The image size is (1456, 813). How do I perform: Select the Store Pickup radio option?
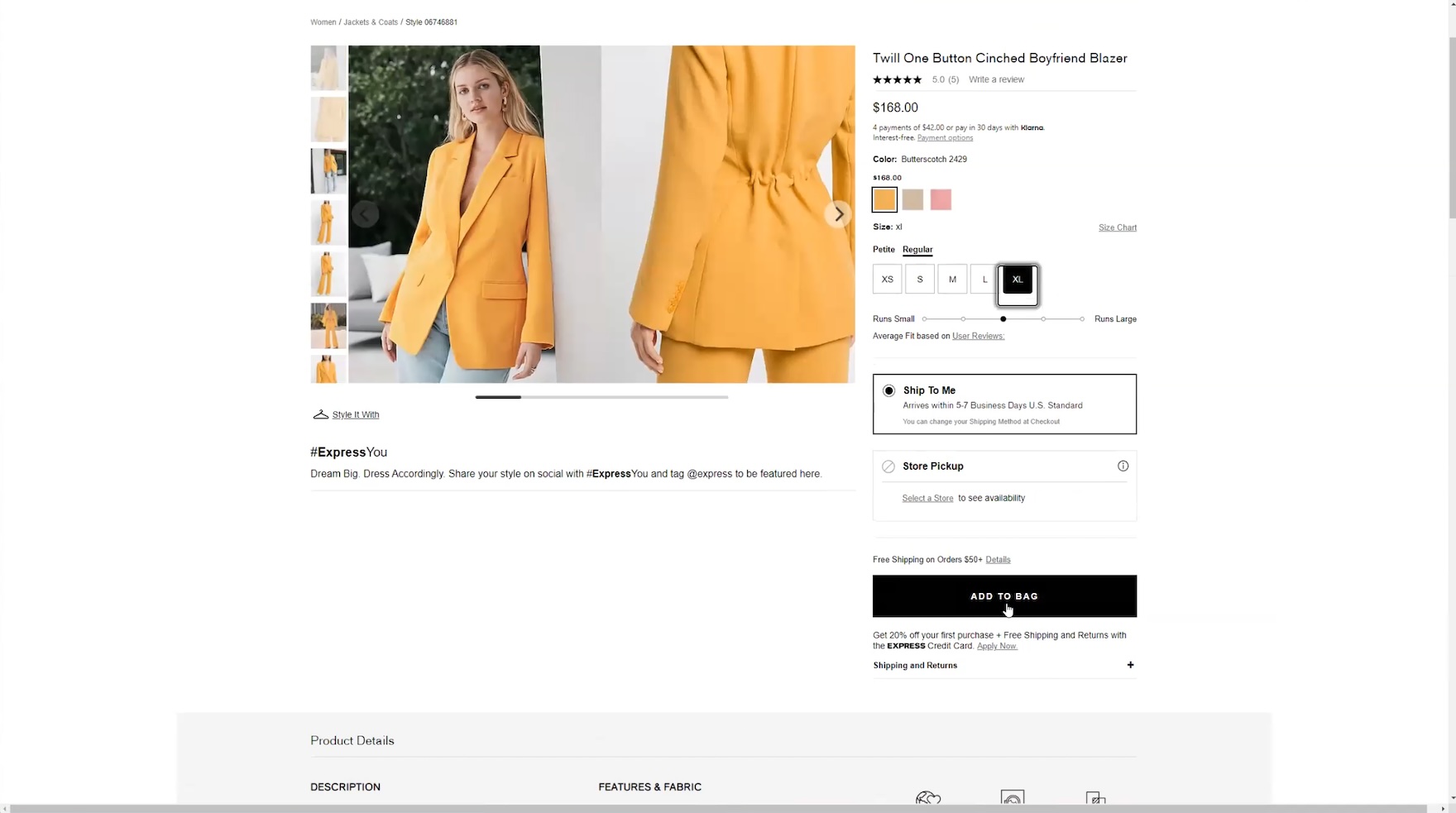coord(888,466)
